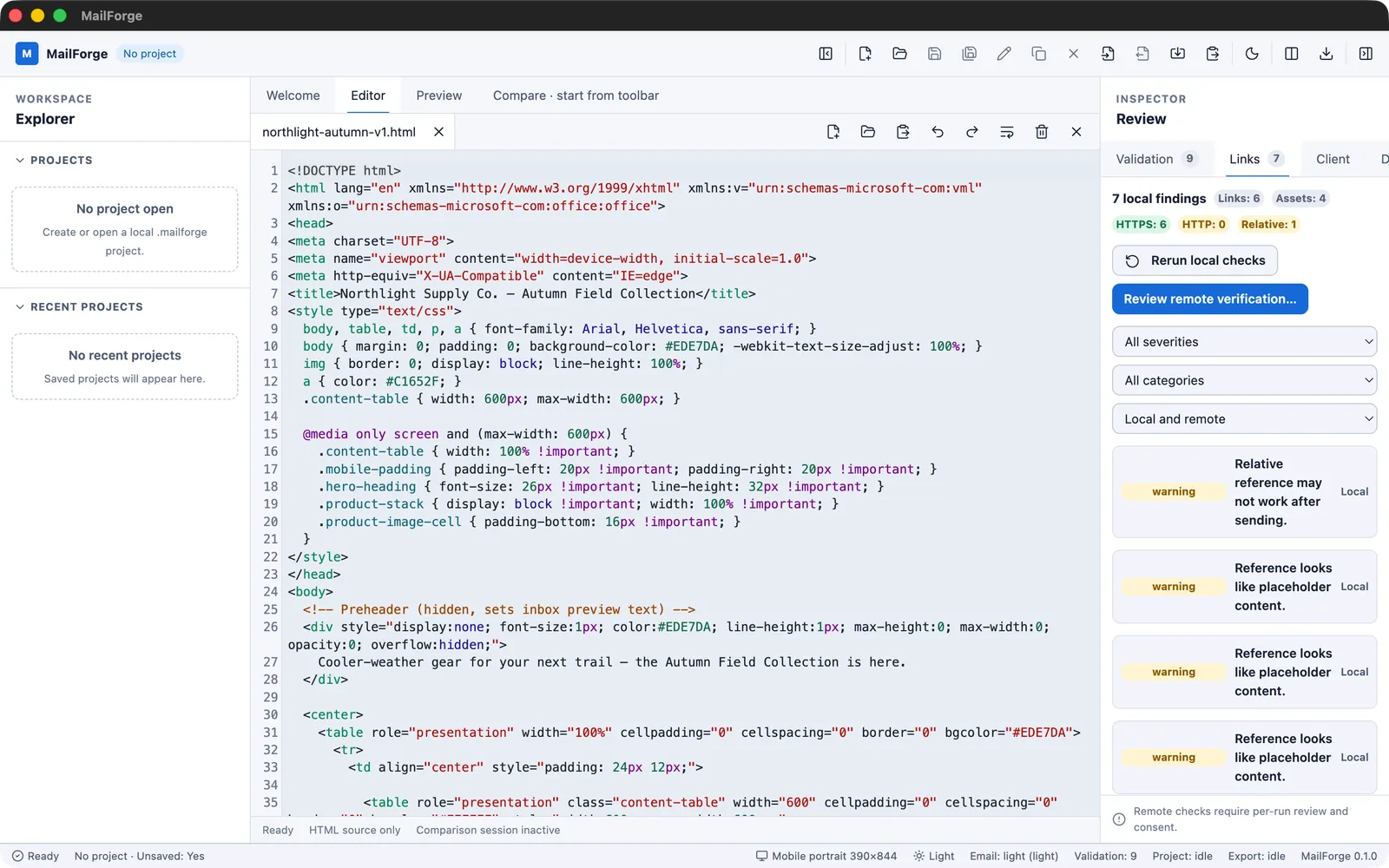This screenshot has width=1389, height=868.
Task: Open the Compare tab
Action: click(576, 95)
